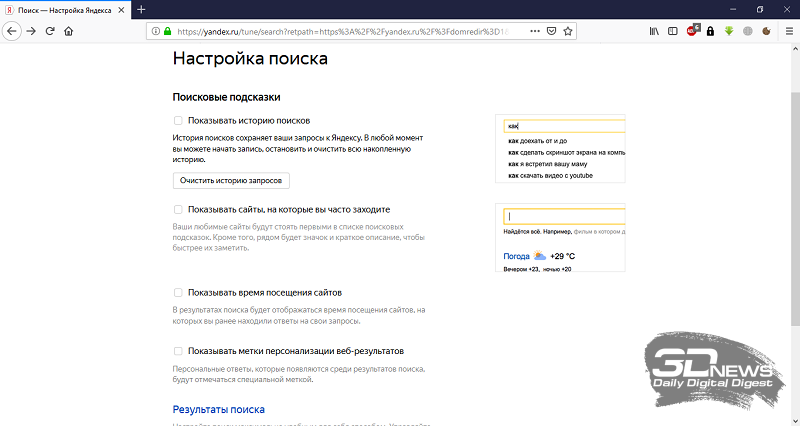800x426 pixels.
Task: Click the grey globe extension icon
Action: tap(748, 31)
